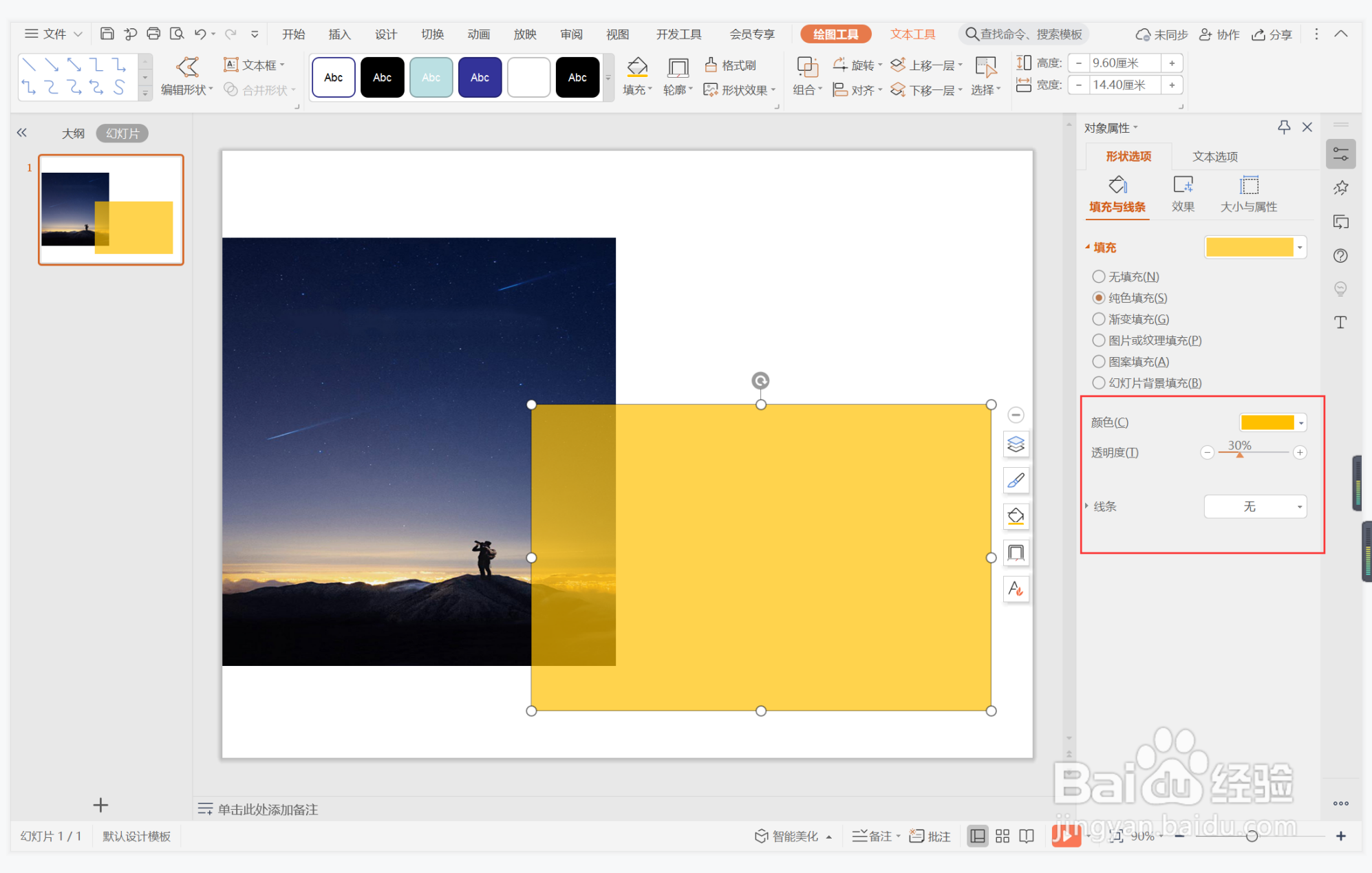
Task: Click the notes area to add notes
Action: tap(268, 810)
